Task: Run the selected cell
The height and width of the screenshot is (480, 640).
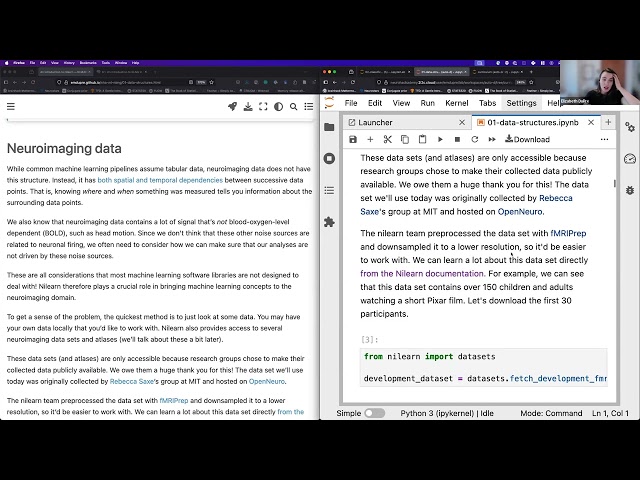Action: coord(440,140)
